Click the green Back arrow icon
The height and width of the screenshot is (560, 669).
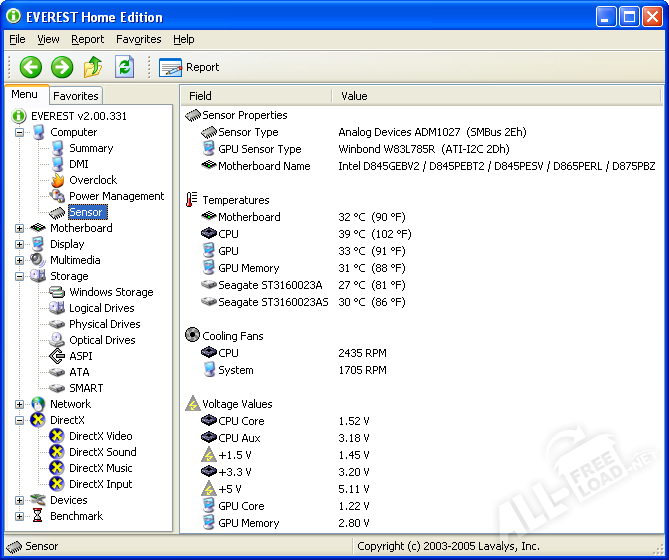pos(31,67)
